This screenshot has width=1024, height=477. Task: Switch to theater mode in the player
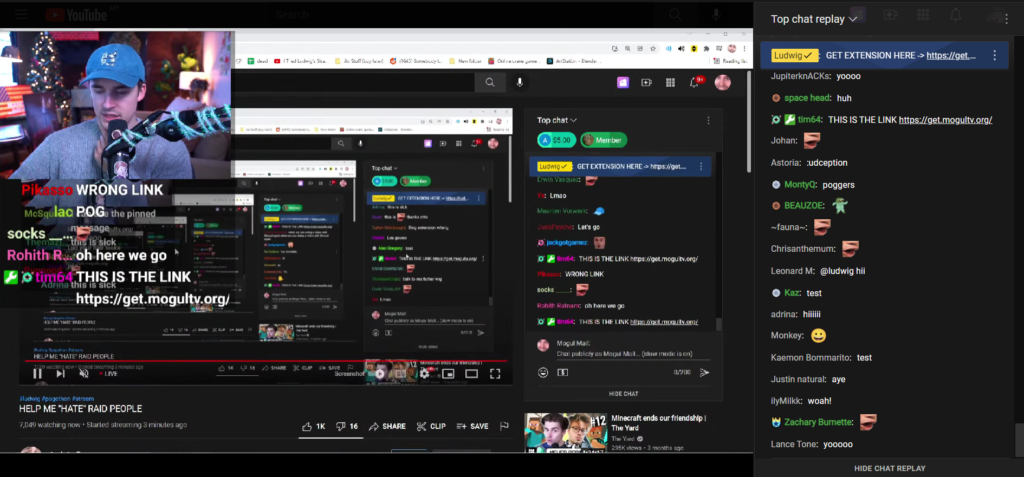click(x=471, y=374)
